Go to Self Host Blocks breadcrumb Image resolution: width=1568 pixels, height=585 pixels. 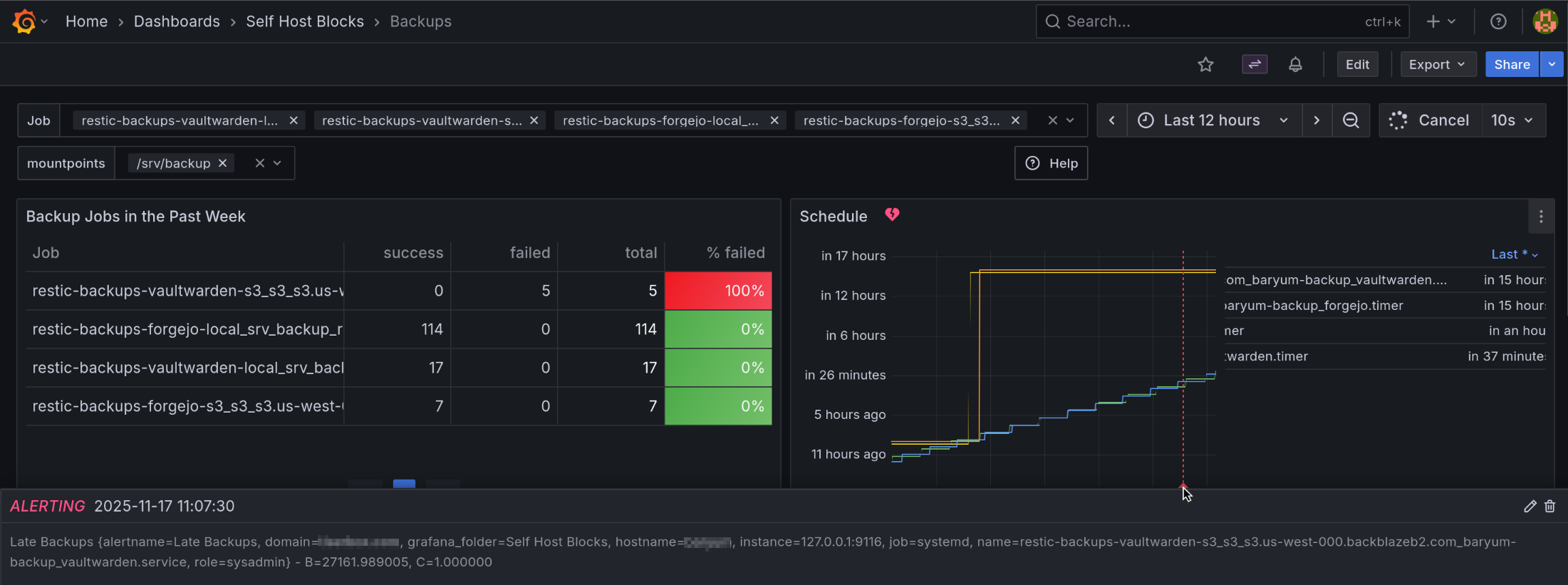tap(305, 21)
